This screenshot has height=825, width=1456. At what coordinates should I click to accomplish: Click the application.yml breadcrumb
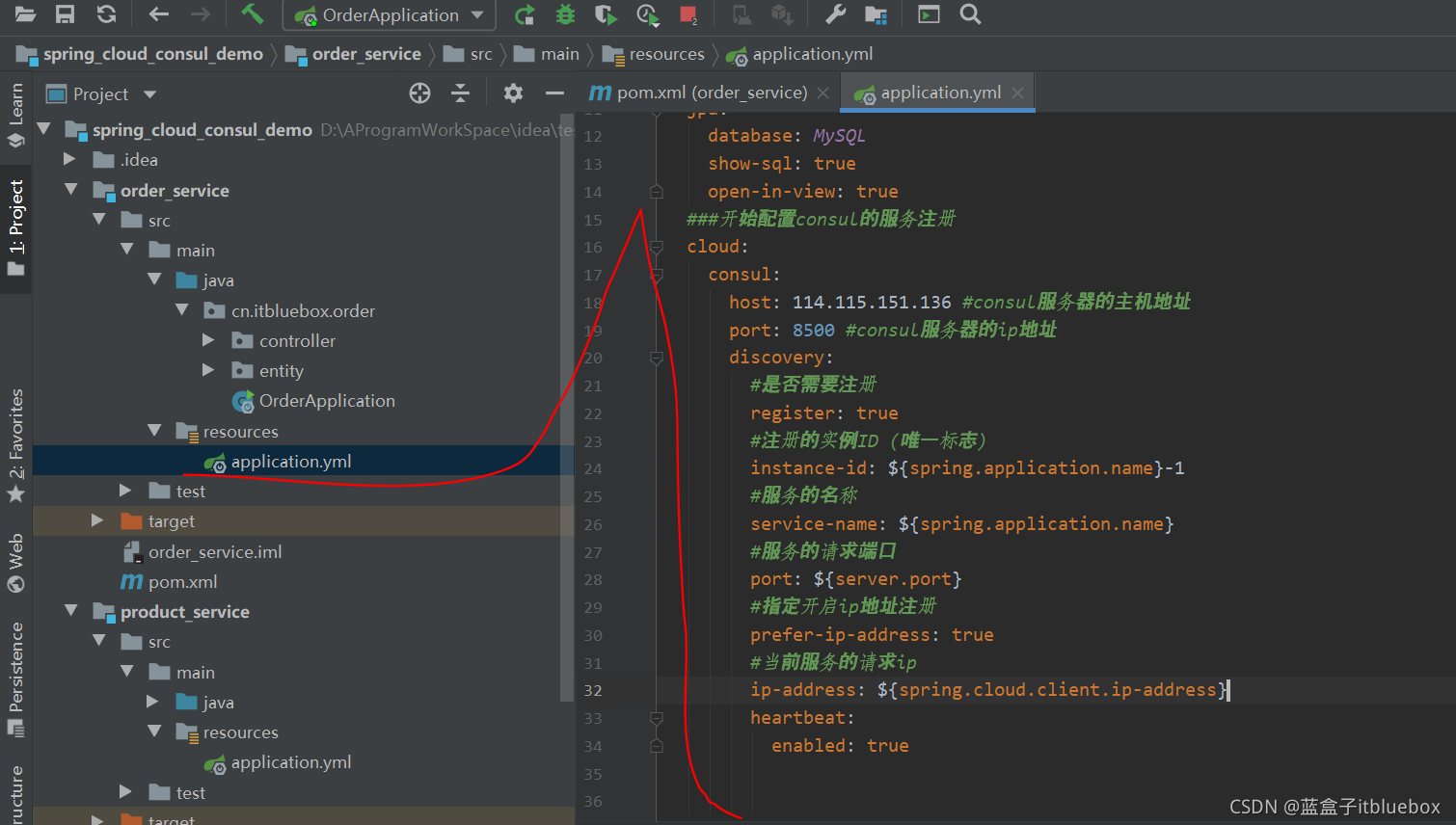800,54
